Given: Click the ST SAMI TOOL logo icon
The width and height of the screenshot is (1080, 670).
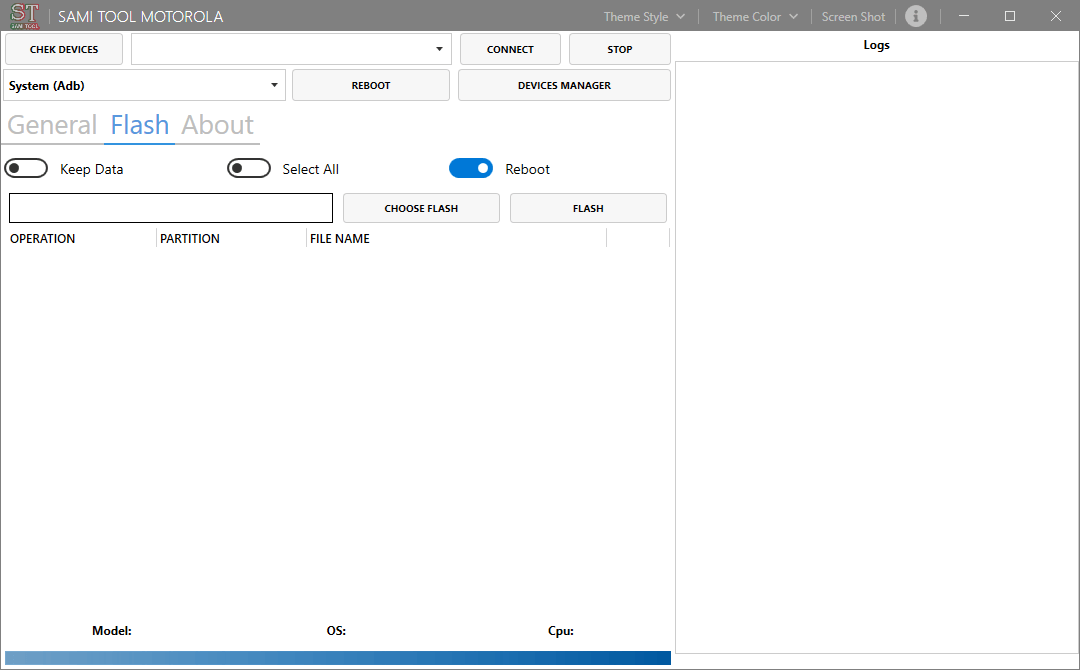Looking at the screenshot, I should 23,16.
